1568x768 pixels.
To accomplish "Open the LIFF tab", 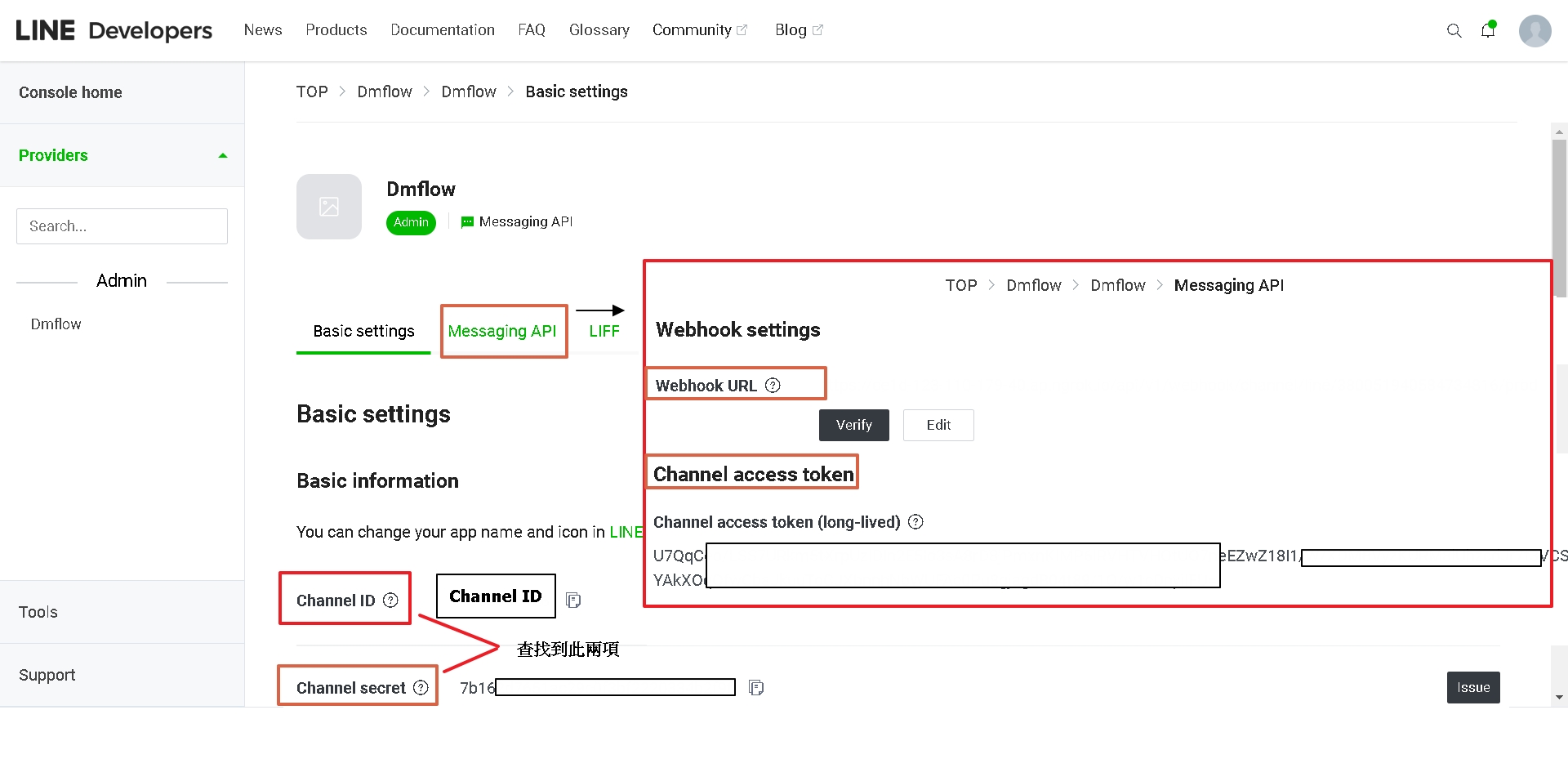I will (x=604, y=331).
